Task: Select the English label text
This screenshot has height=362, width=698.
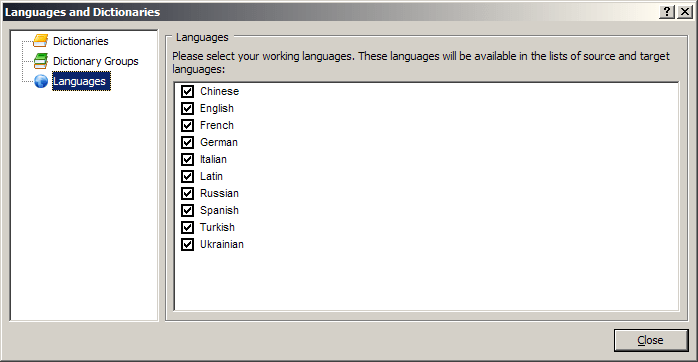Action: tap(217, 108)
